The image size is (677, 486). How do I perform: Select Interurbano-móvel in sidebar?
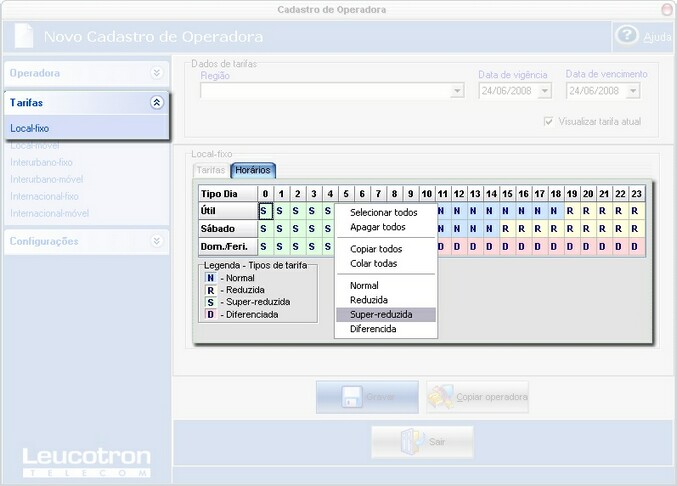(x=47, y=179)
